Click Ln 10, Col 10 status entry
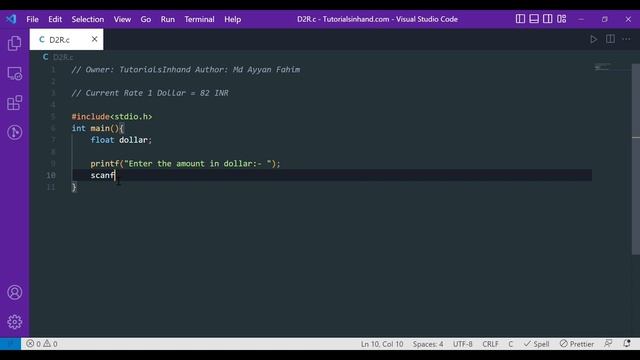Screen dimensions: 640x360 click(x=382, y=344)
